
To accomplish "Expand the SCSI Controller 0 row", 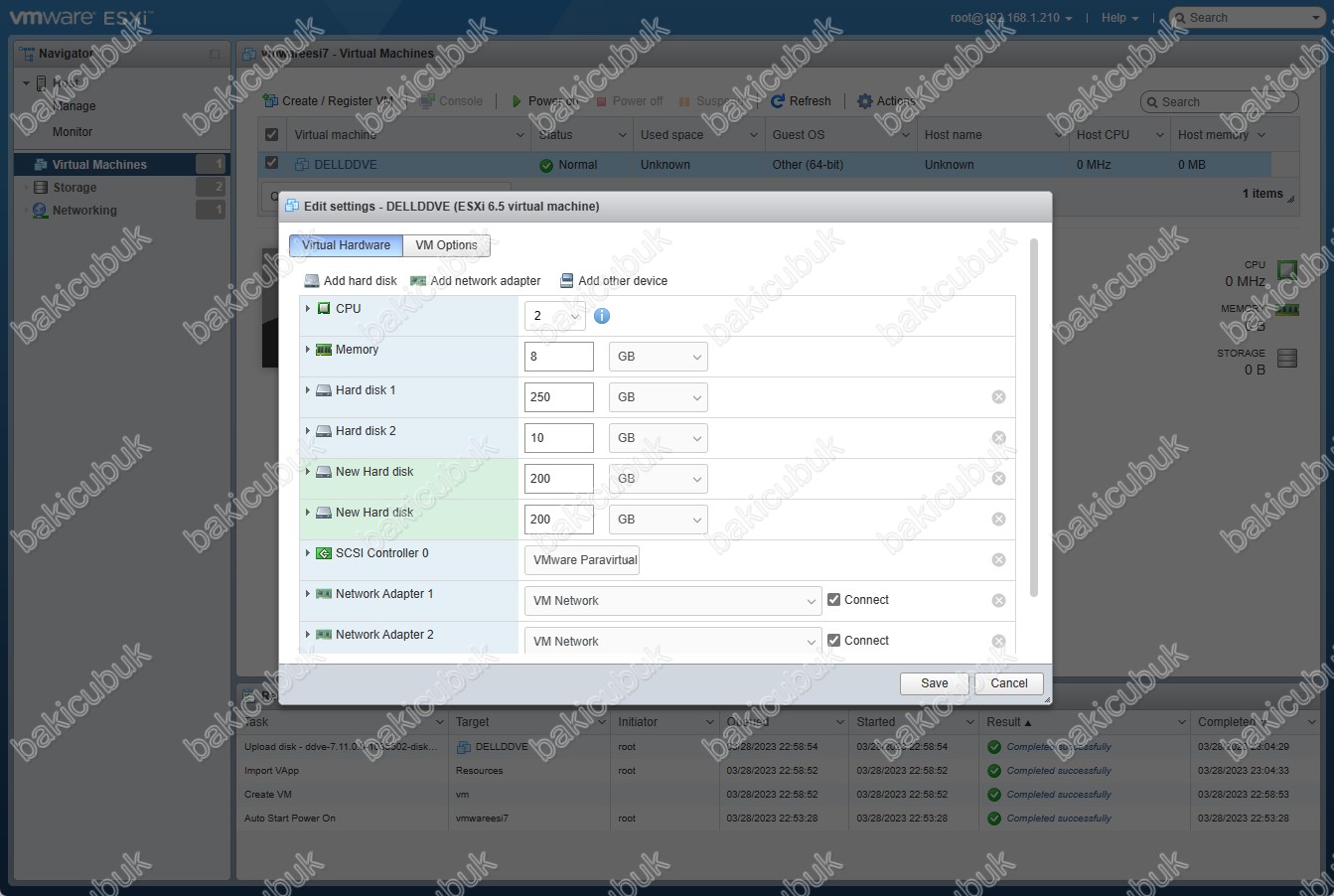I will [x=308, y=553].
